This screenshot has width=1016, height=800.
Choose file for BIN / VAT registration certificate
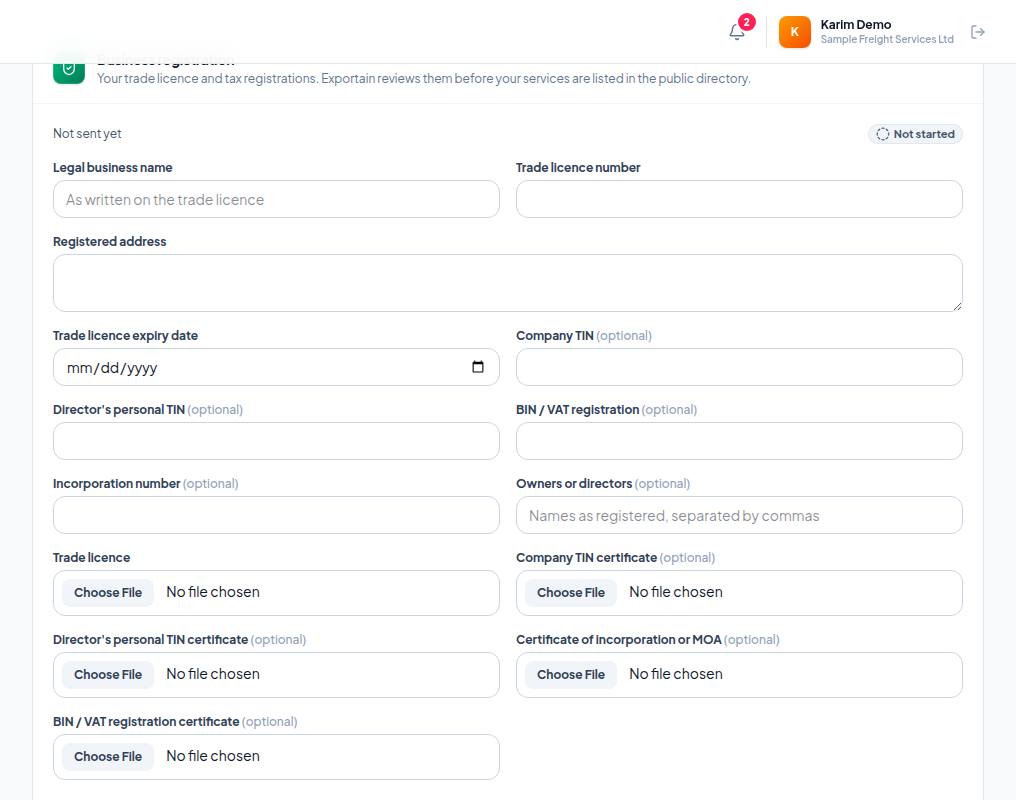click(108, 757)
